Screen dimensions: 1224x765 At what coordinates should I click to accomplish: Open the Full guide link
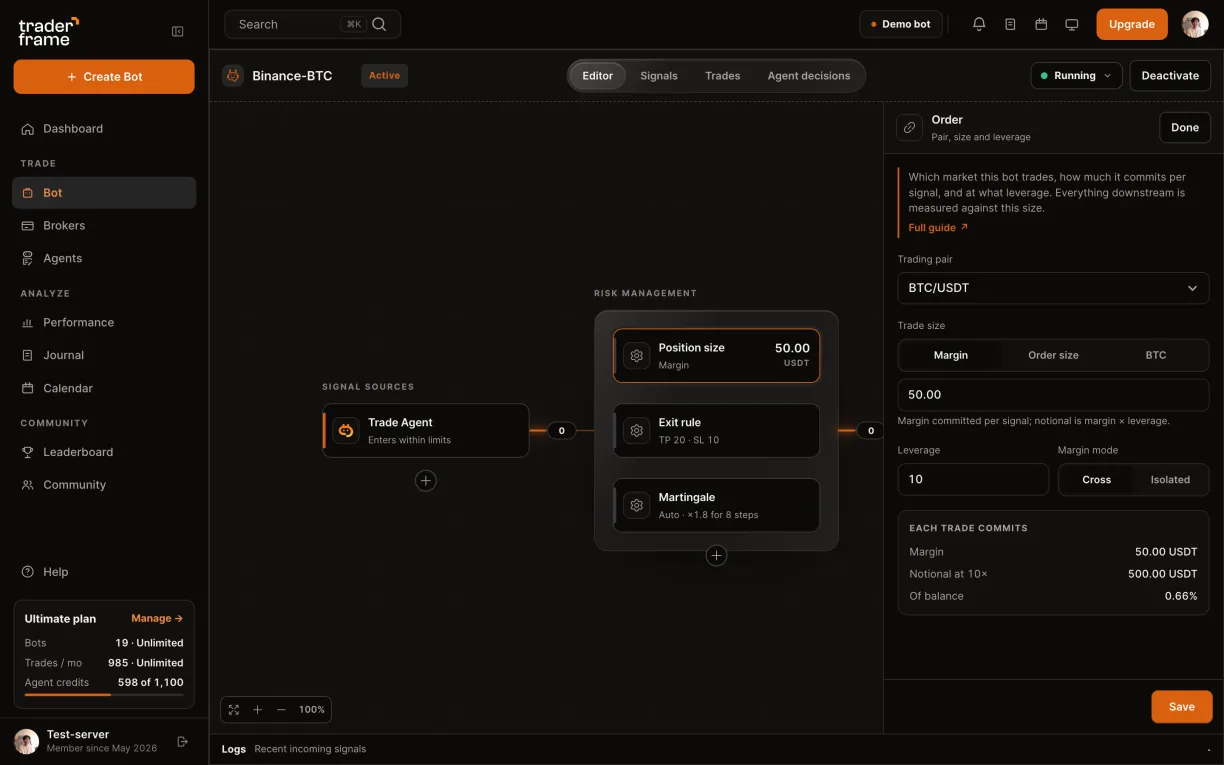point(938,228)
